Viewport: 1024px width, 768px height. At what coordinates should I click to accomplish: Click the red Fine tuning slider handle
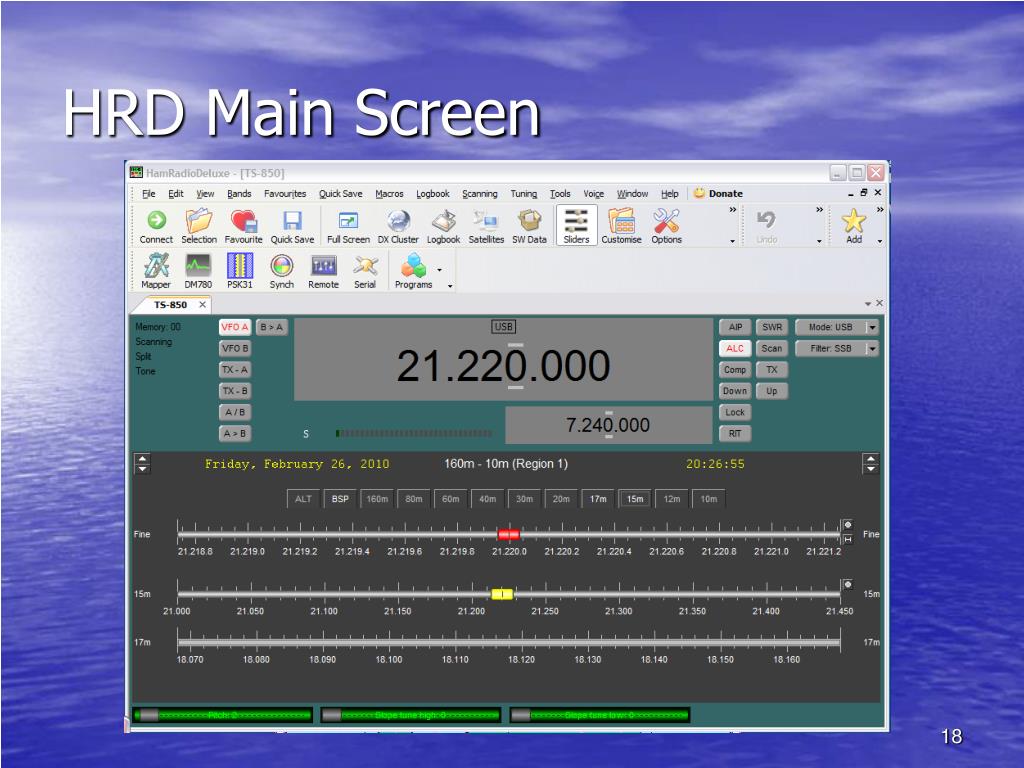(x=509, y=535)
